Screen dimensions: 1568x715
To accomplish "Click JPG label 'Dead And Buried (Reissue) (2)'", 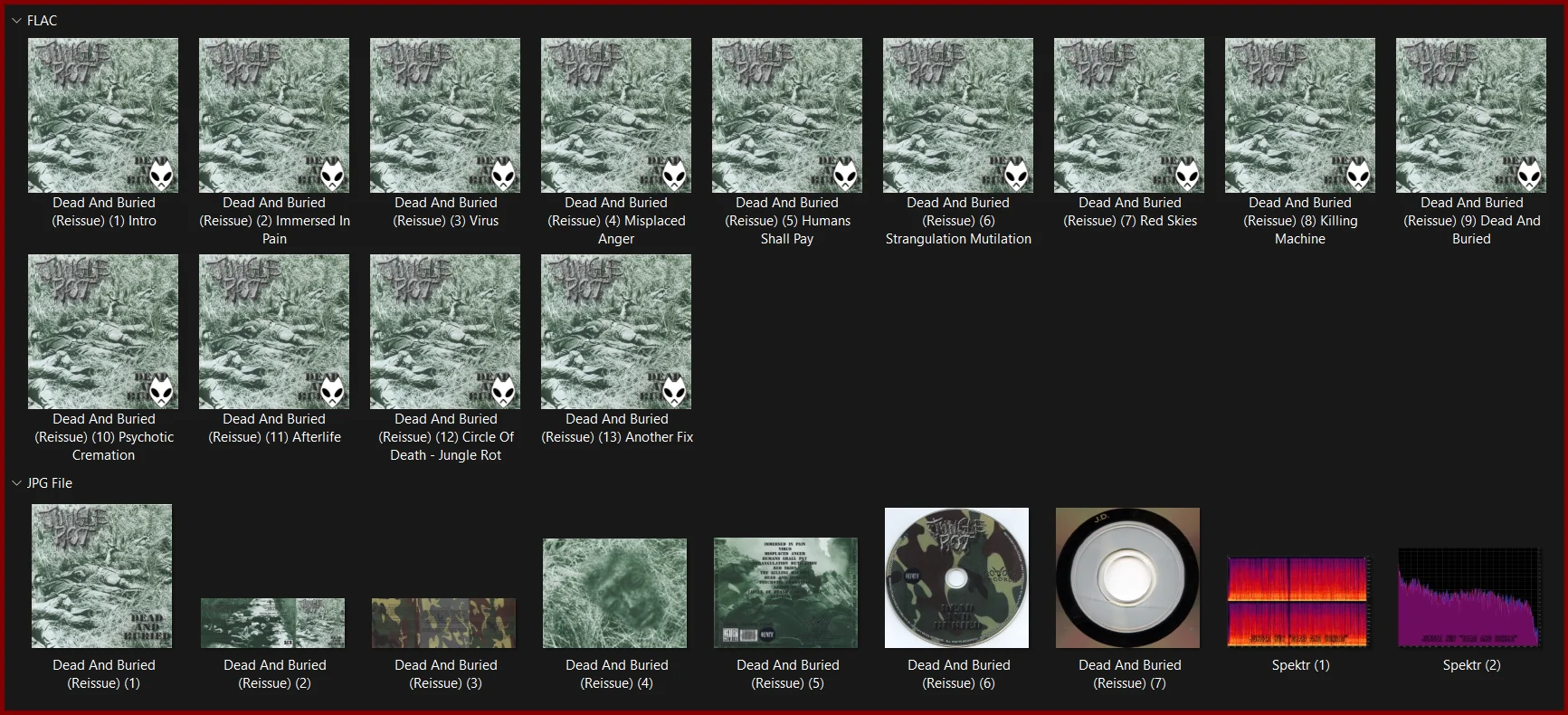I will (x=275, y=674).
